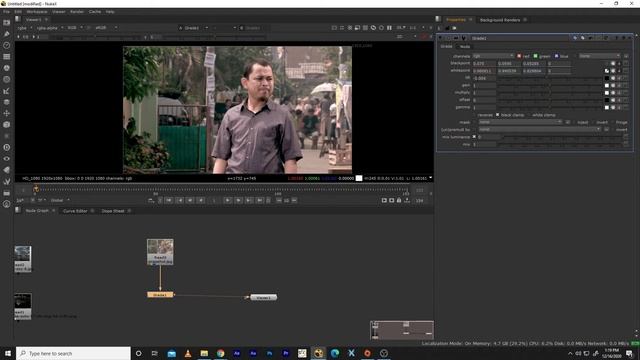Toggle the blue channel checkbox

coord(556,56)
